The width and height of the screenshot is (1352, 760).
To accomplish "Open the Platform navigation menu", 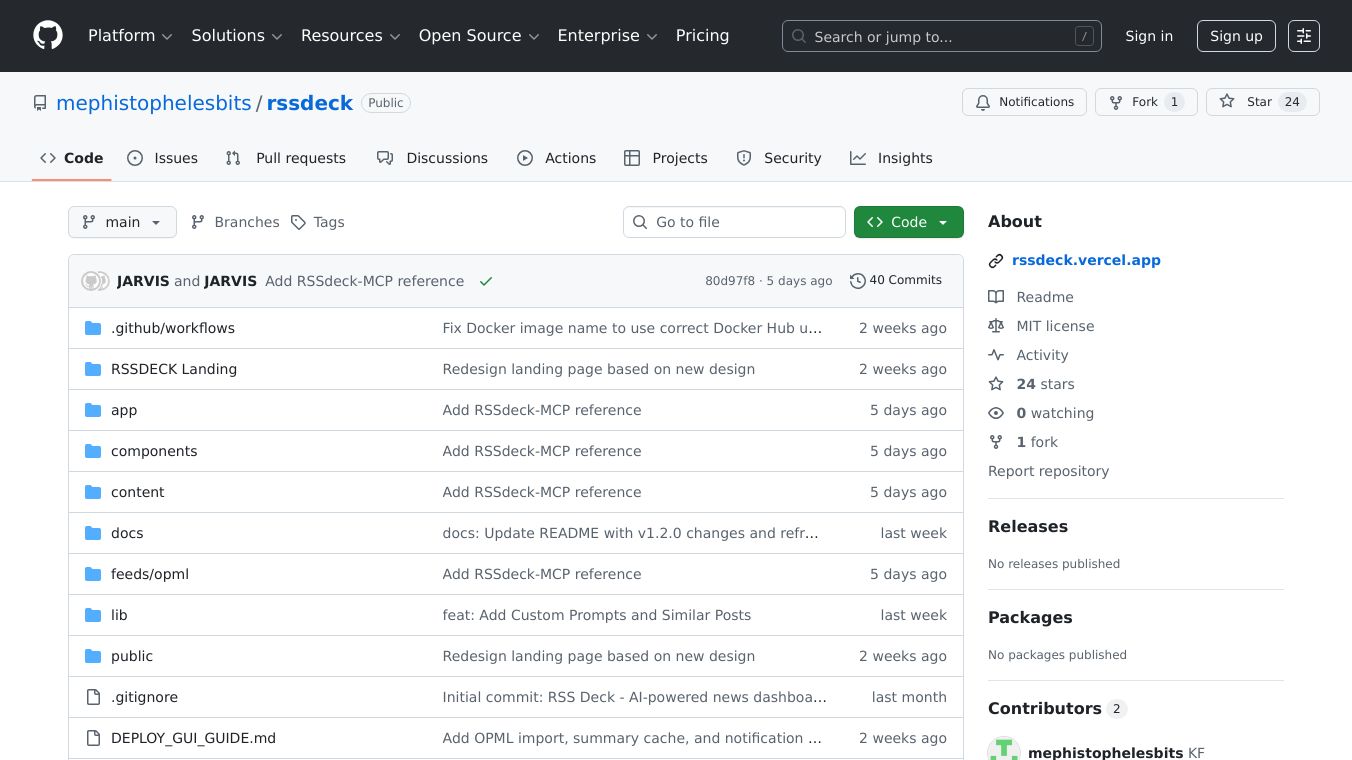I will [130, 36].
